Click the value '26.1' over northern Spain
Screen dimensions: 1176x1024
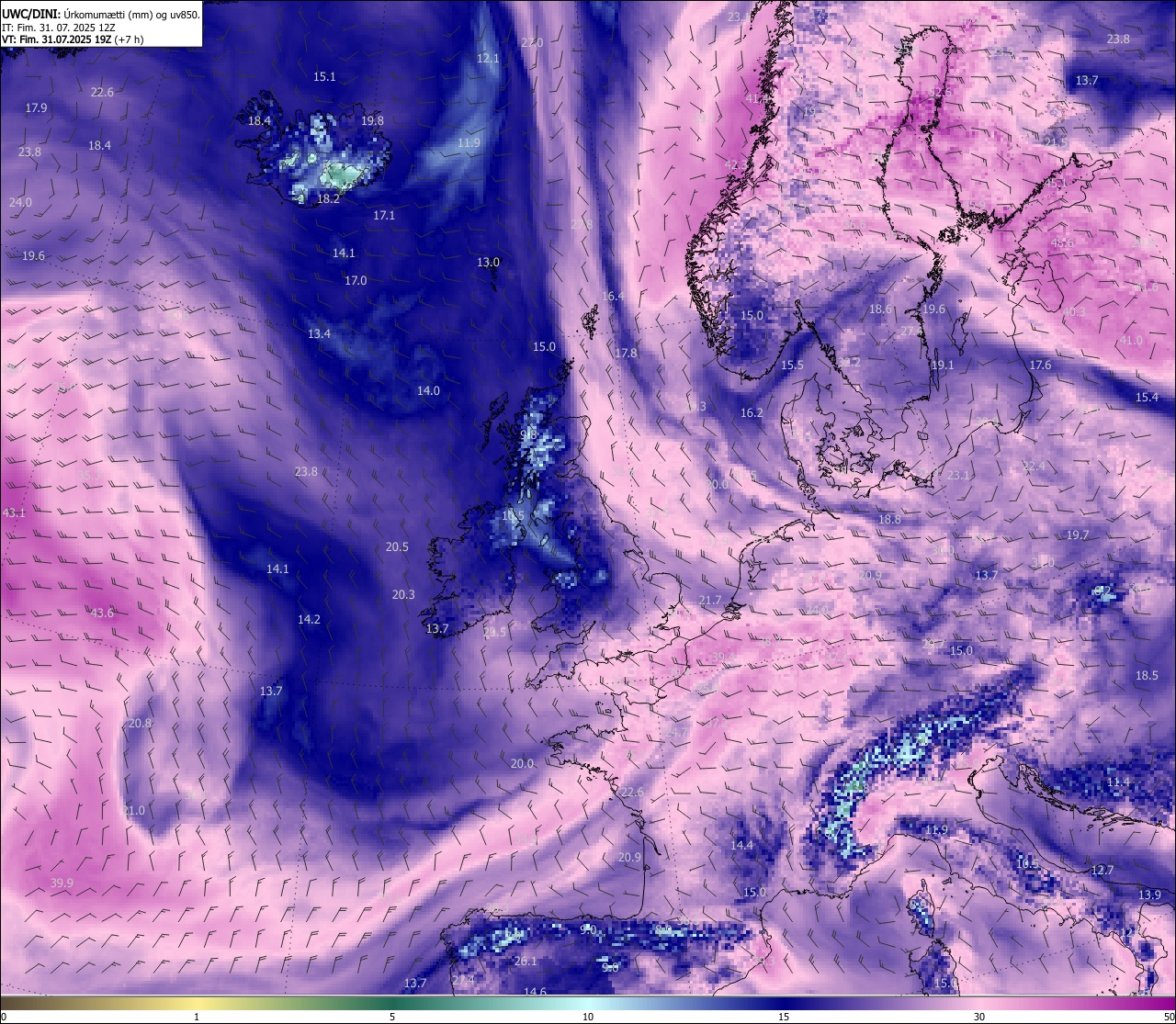(x=526, y=962)
